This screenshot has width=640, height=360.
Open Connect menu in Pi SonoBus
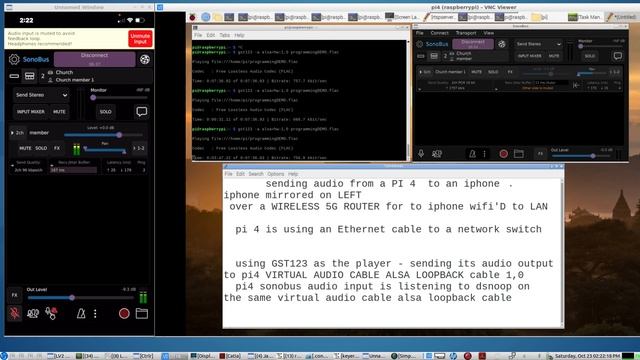[440, 33]
